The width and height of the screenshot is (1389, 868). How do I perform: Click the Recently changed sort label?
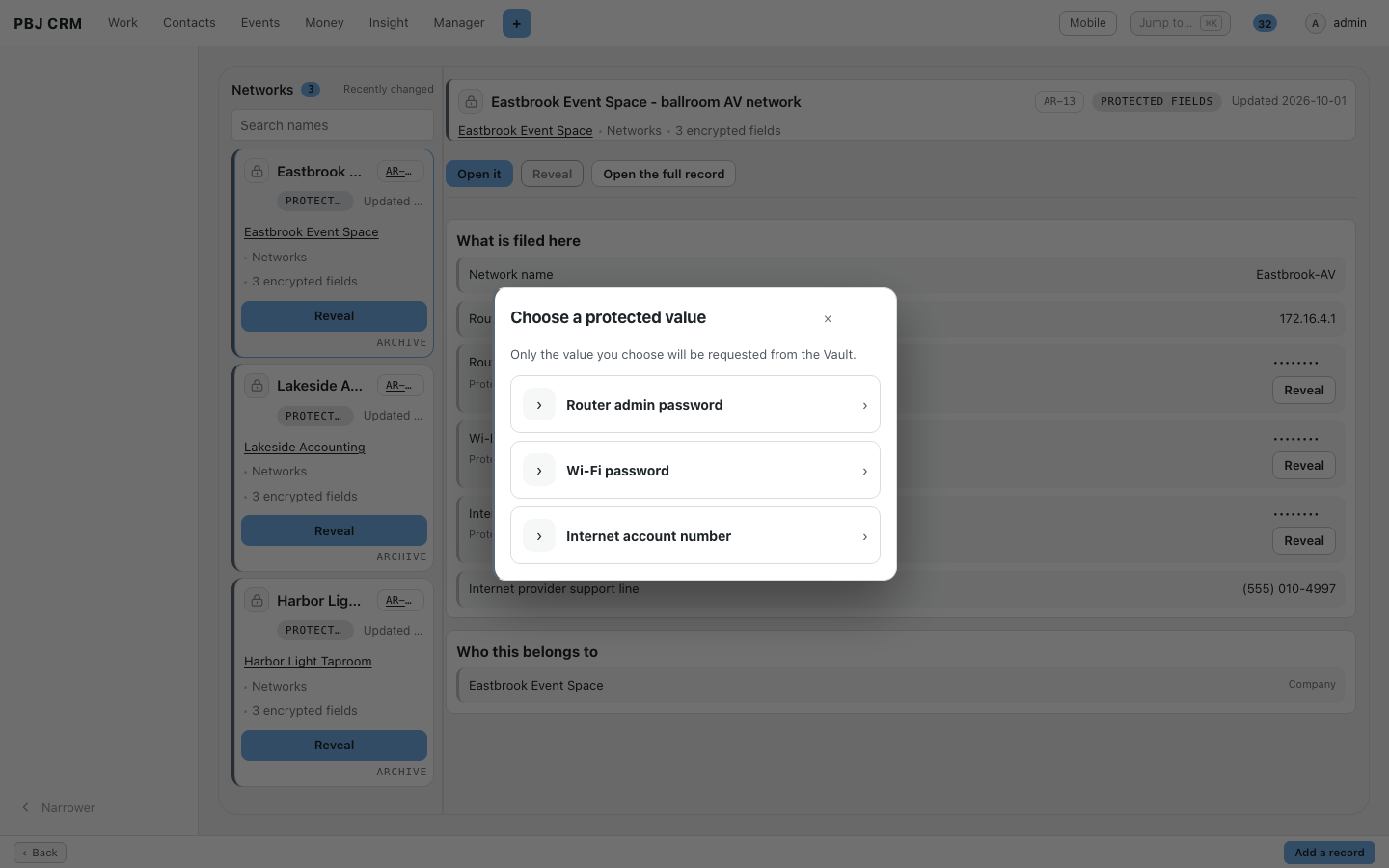[x=389, y=89]
